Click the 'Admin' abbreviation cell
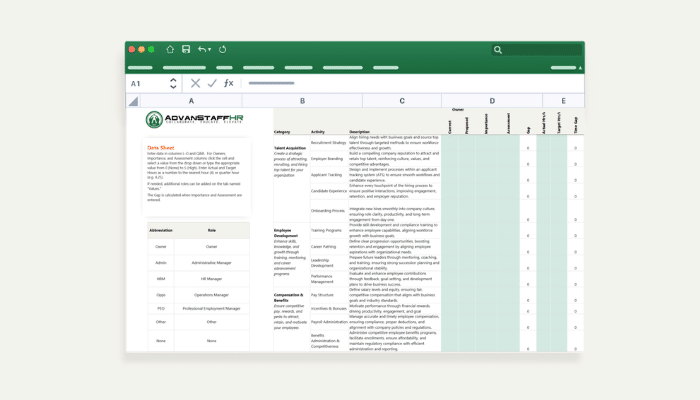The height and width of the screenshot is (400, 700). click(161, 263)
